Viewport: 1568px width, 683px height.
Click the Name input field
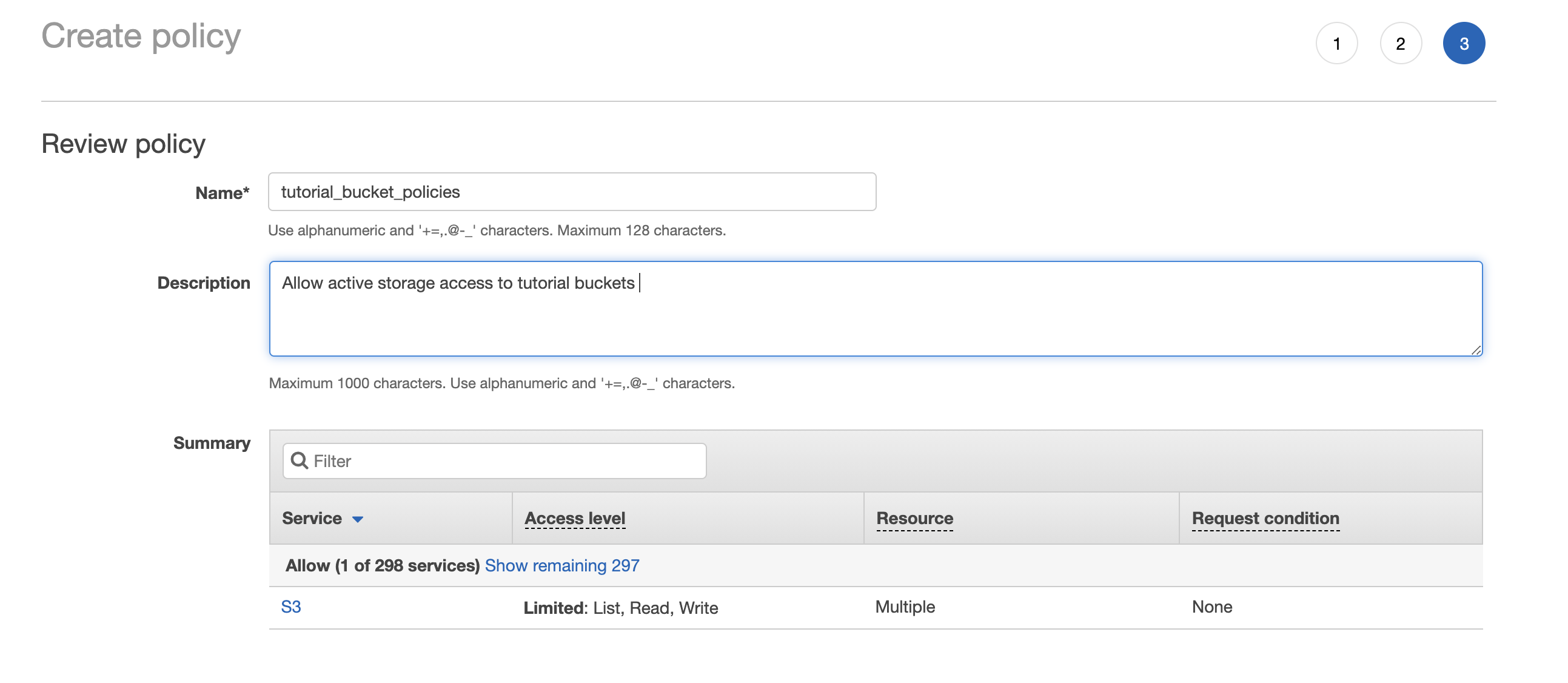(572, 190)
